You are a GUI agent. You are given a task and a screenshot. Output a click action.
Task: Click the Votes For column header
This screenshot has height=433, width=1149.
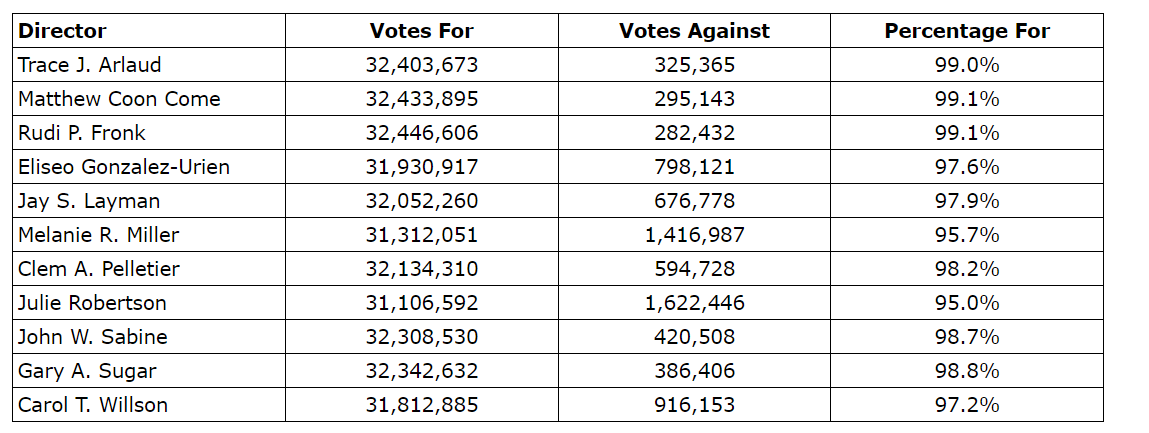click(421, 31)
